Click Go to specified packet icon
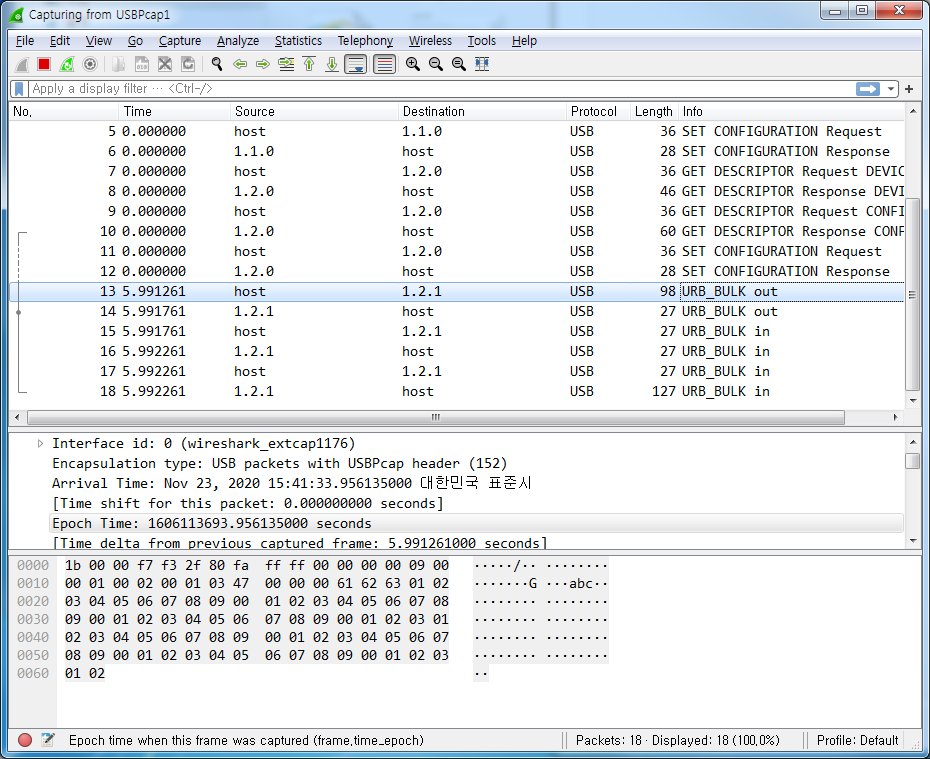Viewport: 930px width, 759px height. 286,64
